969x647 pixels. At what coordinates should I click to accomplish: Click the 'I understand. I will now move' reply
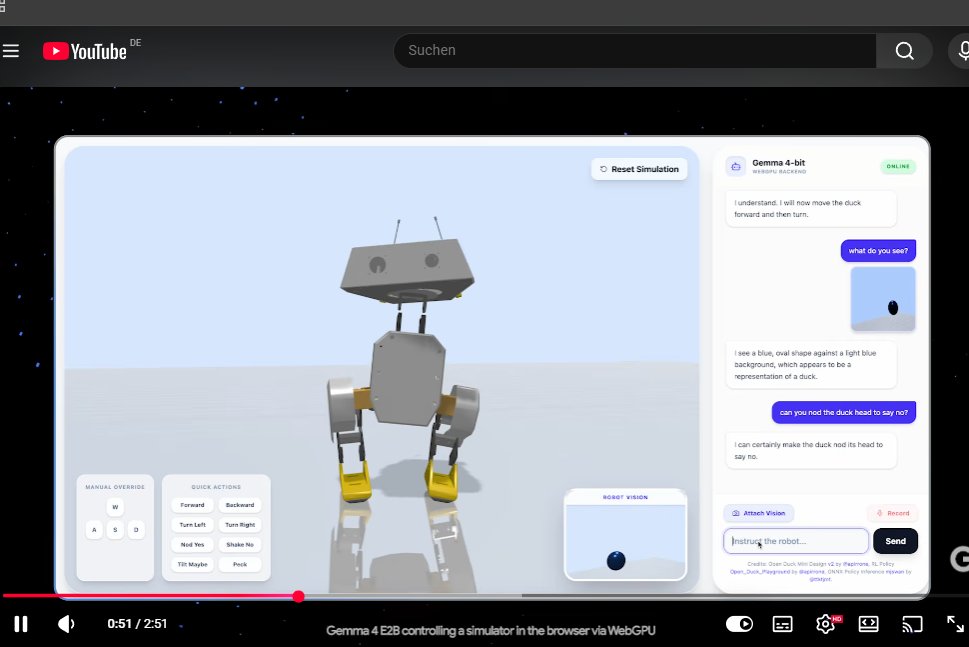coord(810,208)
